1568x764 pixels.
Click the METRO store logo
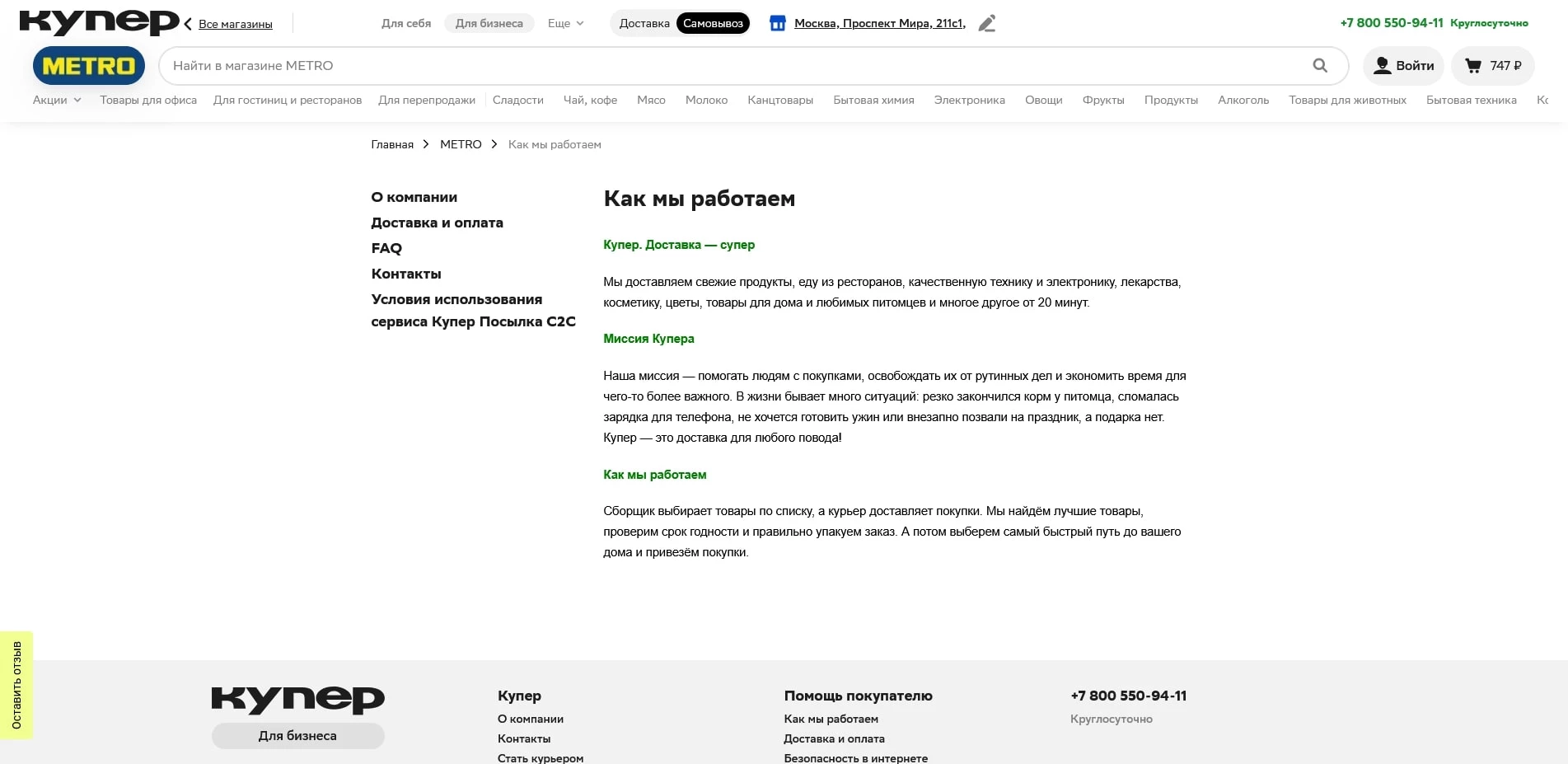(89, 66)
